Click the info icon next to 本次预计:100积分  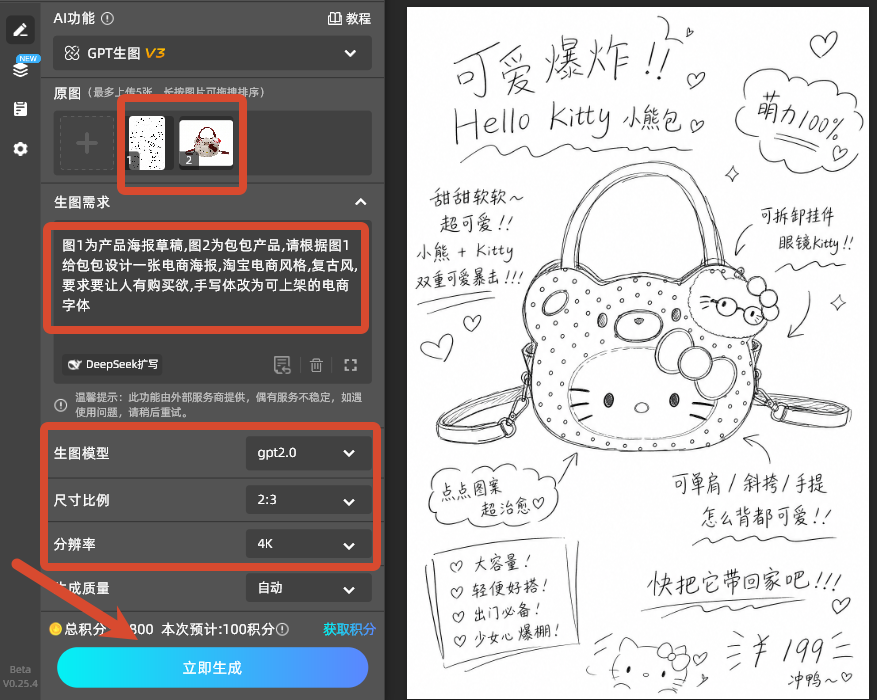[283, 630]
